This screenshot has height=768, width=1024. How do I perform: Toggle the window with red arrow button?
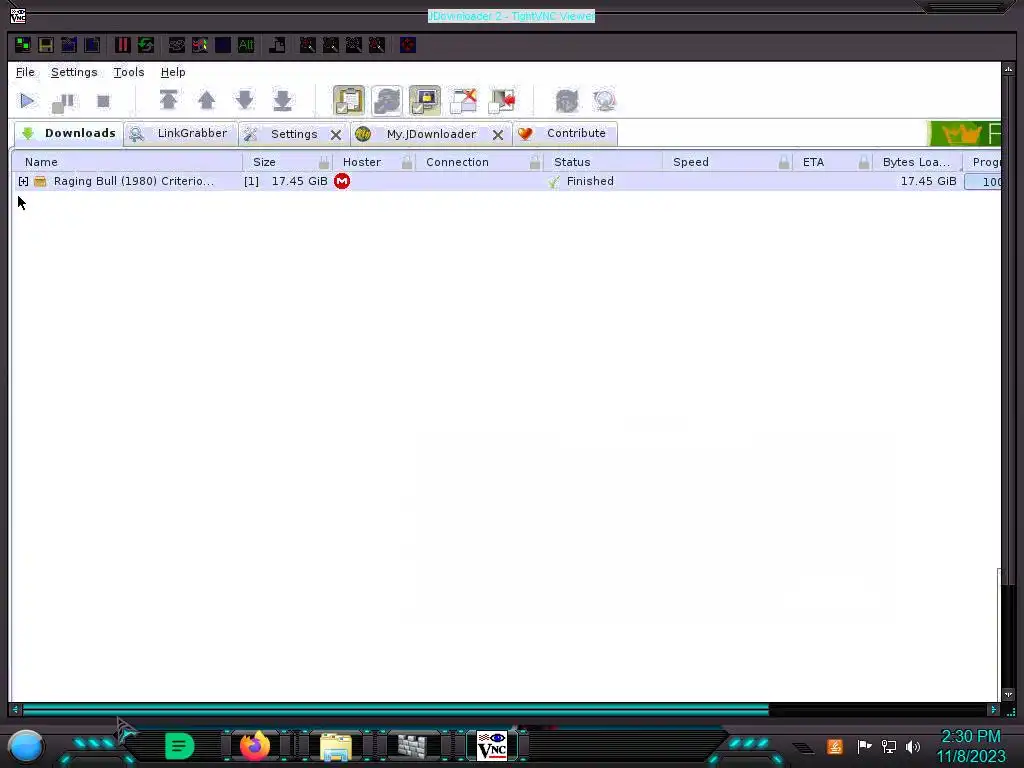pos(502,101)
